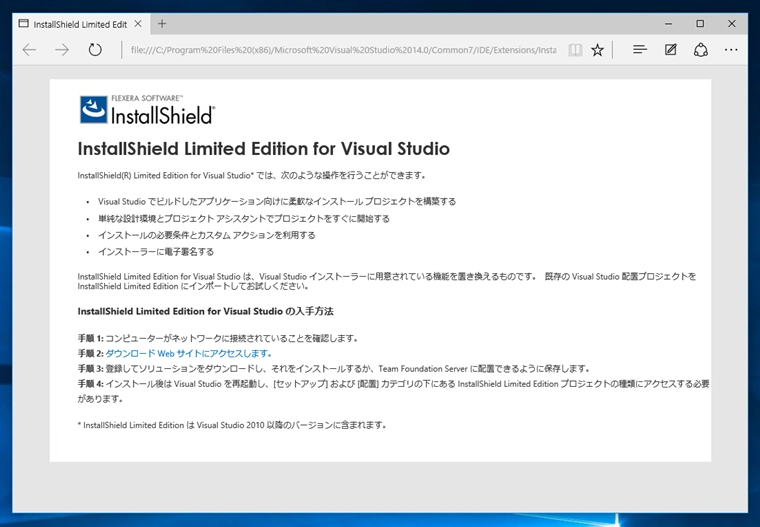
Task: Add page to favorites with star icon
Action: (598, 50)
